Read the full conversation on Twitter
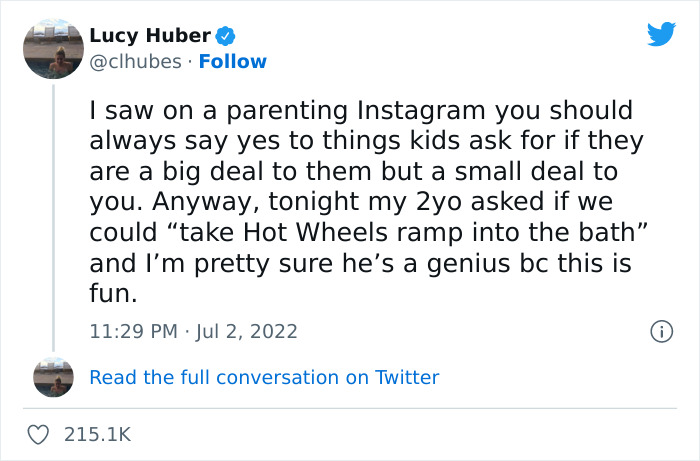 (264, 377)
